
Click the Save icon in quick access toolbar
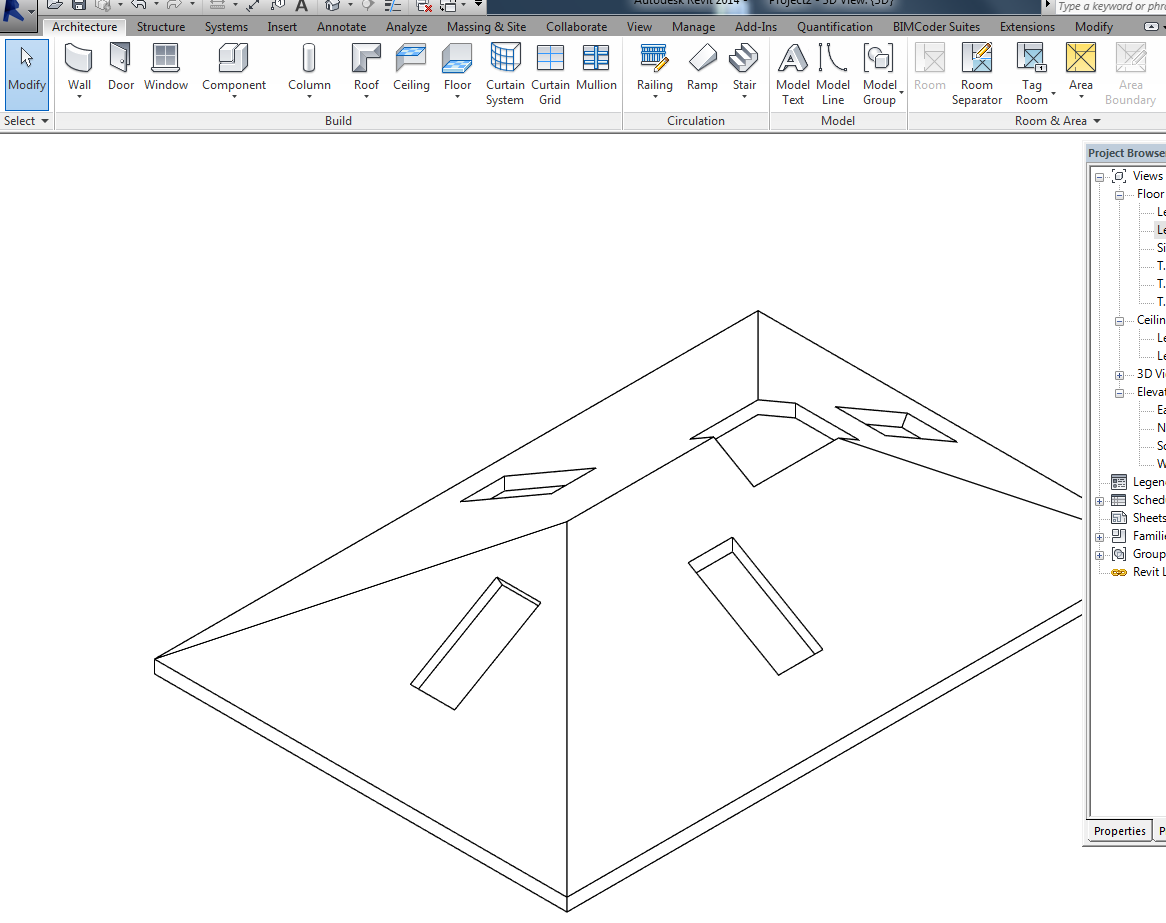(79, 6)
